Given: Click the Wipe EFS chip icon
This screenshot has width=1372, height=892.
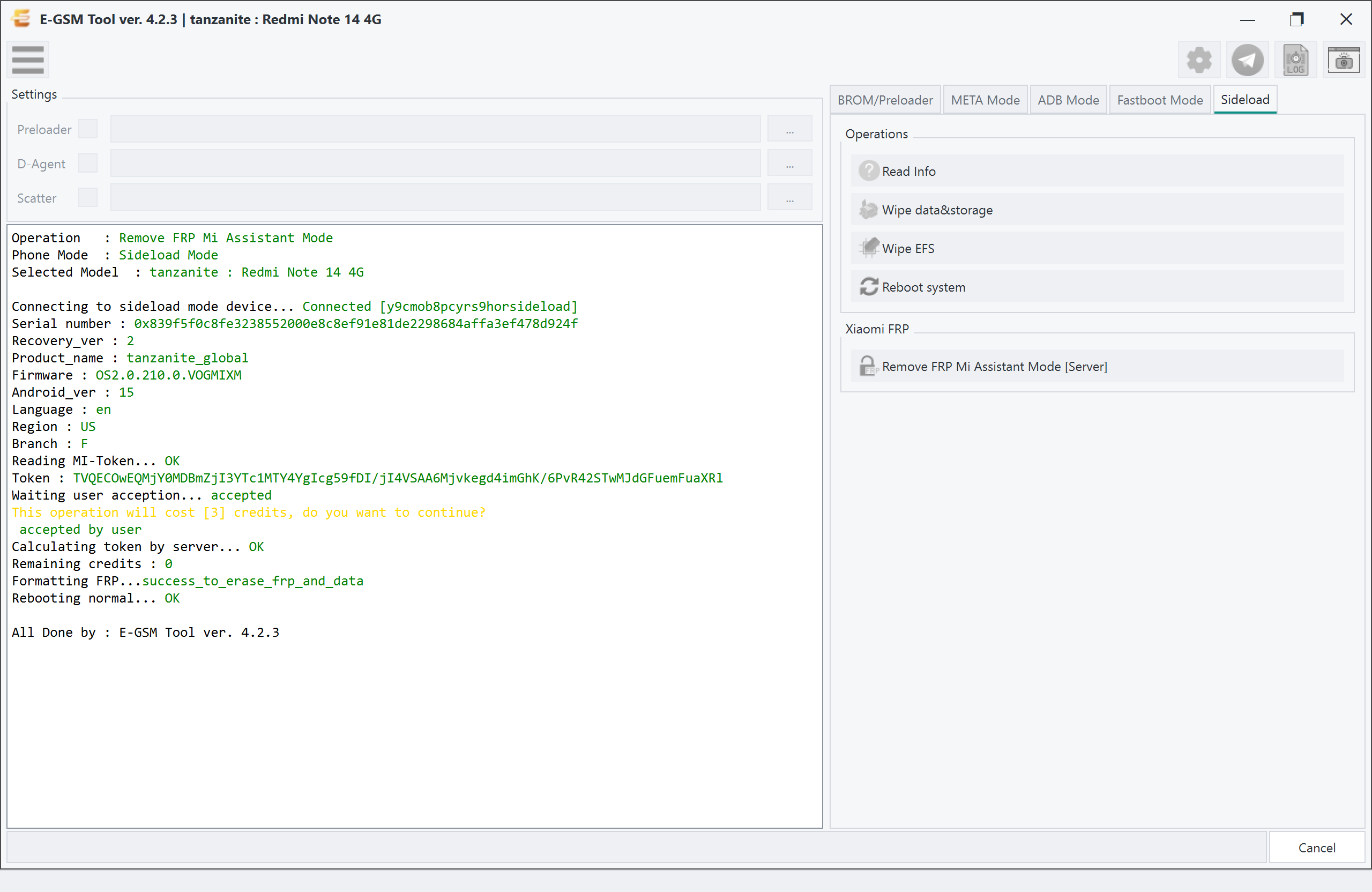Looking at the screenshot, I should 868,248.
